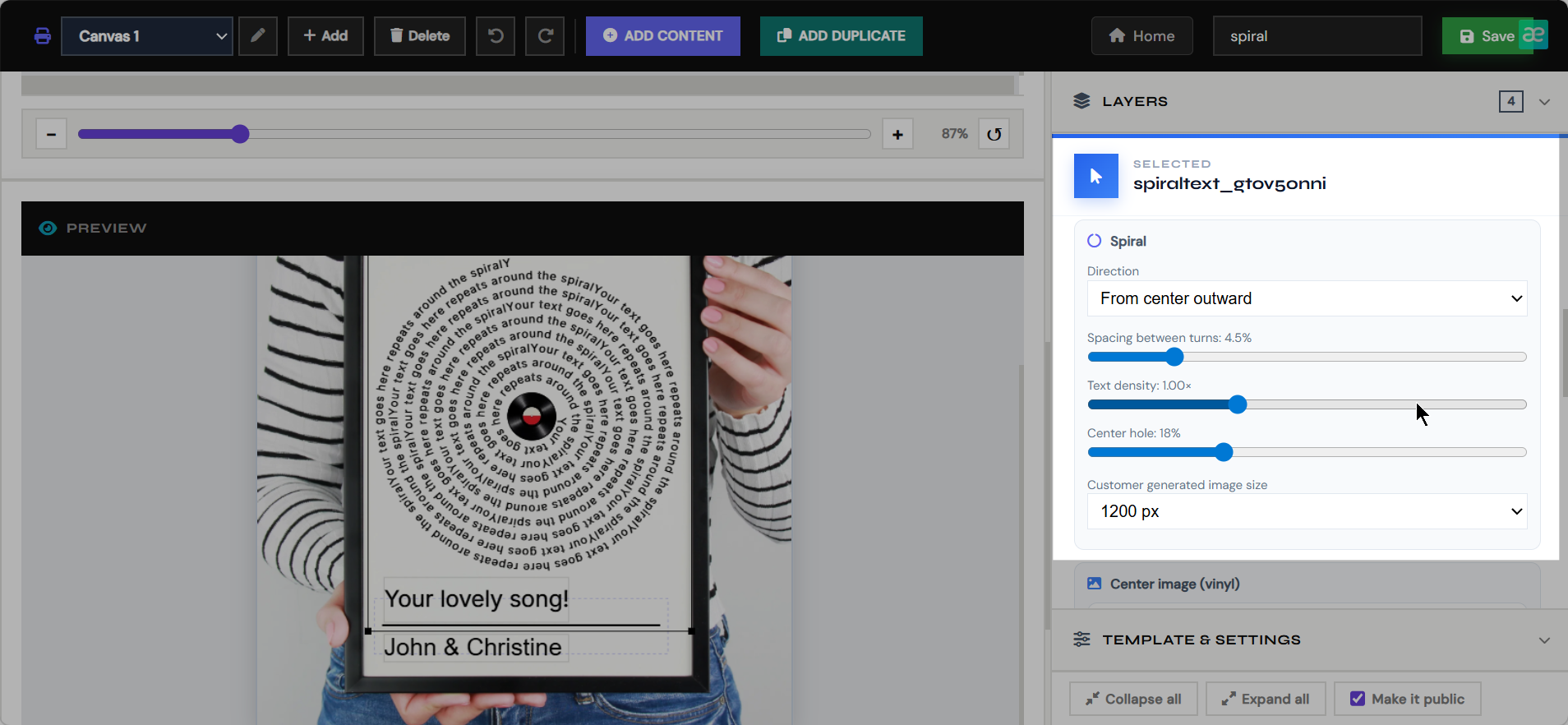The image size is (1568, 725).
Task: Select the 'John & Christine' text in preview
Action: (x=473, y=648)
